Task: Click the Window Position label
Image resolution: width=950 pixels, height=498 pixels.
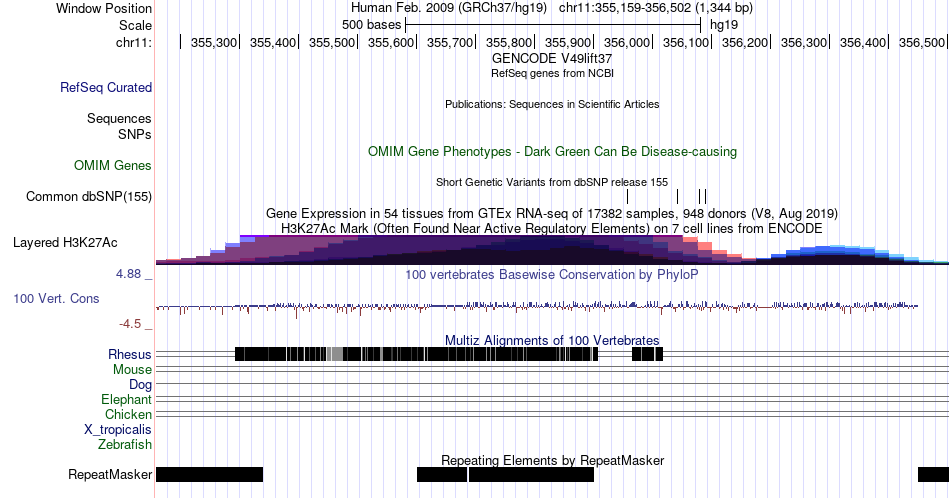Action: pos(104,8)
